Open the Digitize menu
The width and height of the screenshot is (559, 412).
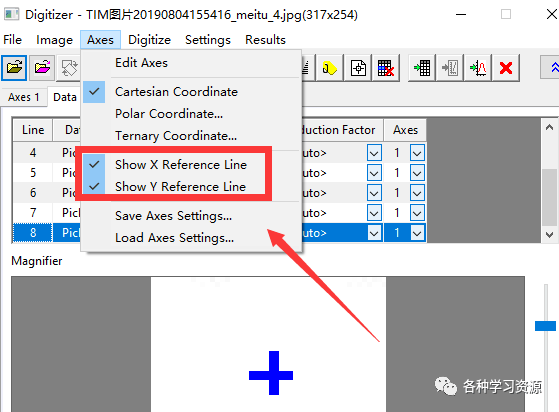click(x=149, y=40)
